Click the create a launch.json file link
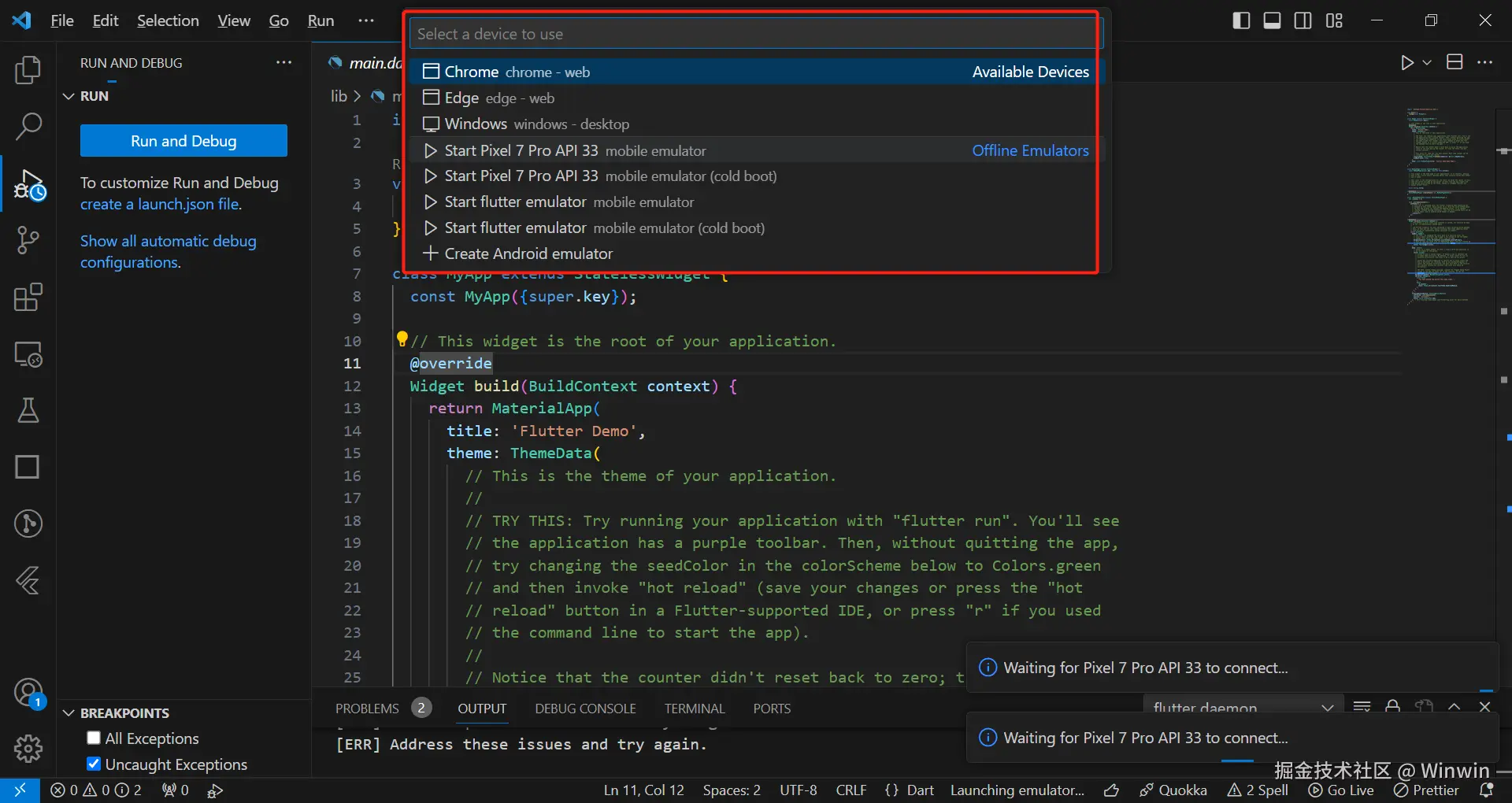 pos(161,205)
